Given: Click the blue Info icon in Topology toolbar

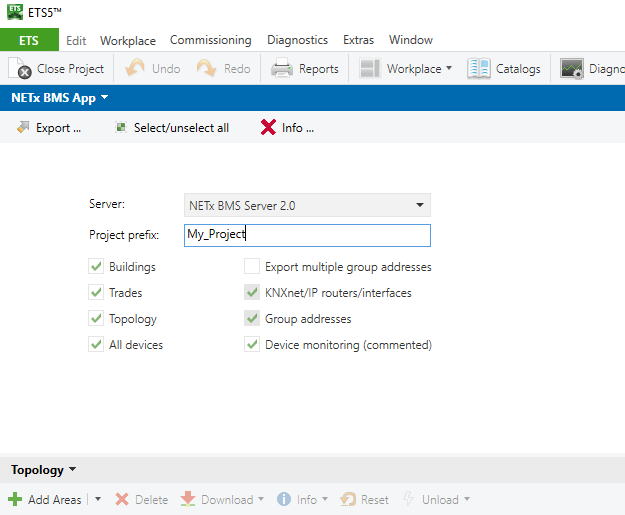Looking at the screenshot, I should coord(284,499).
